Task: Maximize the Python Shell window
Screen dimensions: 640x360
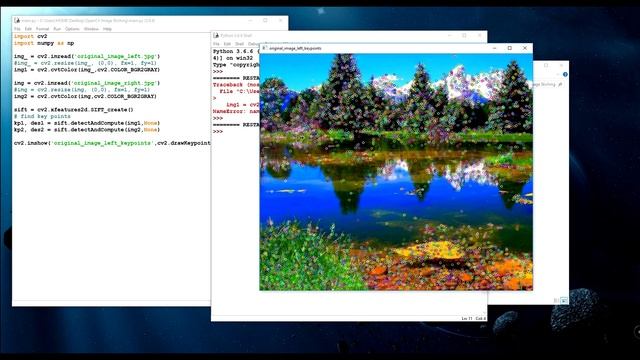Action: (464, 36)
